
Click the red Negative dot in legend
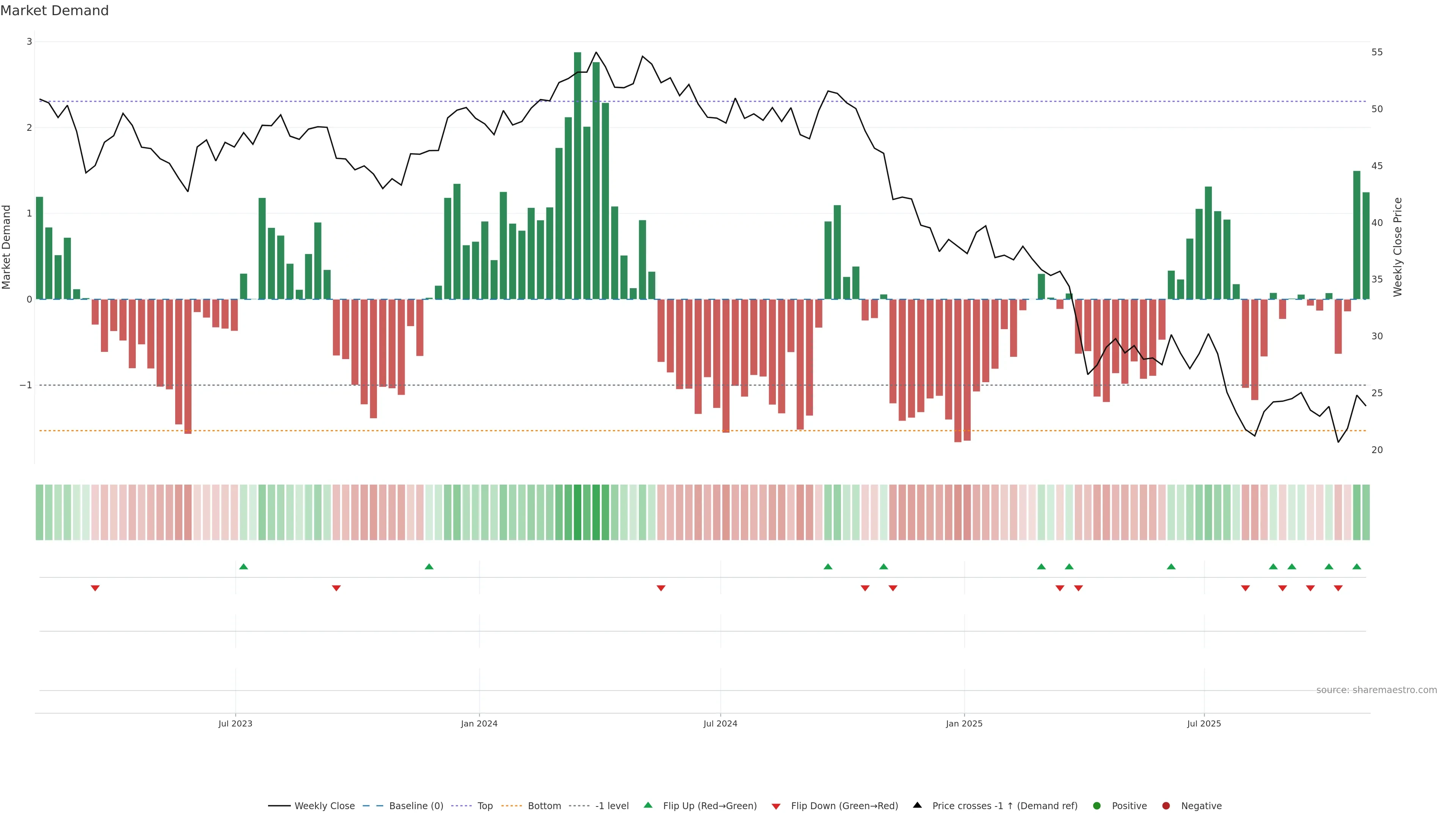pos(1166,805)
